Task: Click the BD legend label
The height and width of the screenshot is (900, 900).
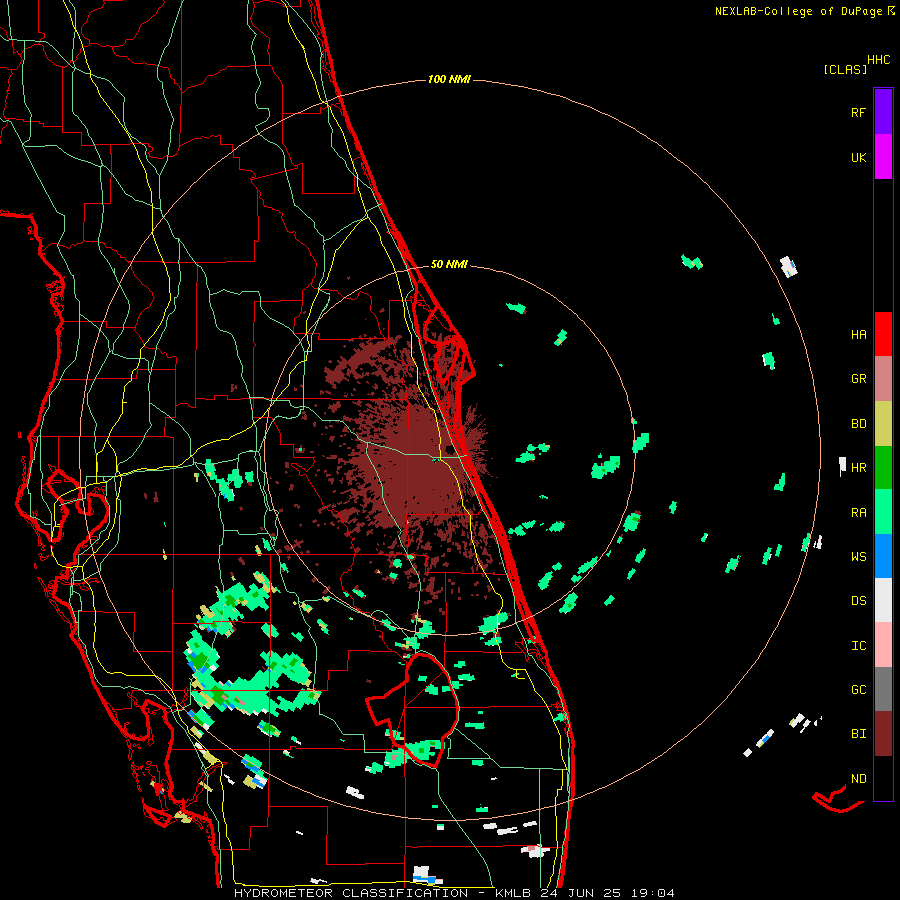Action: [x=858, y=424]
